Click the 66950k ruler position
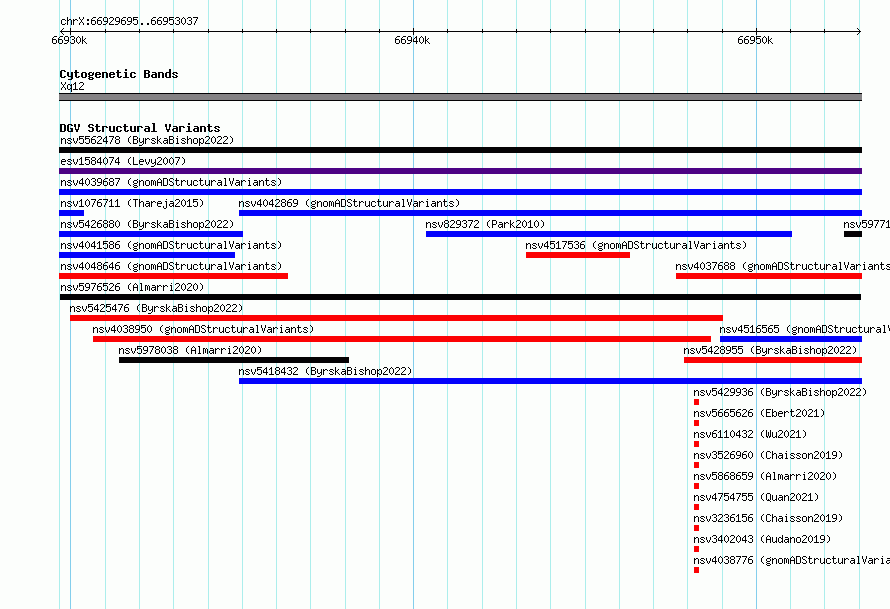 [755, 40]
